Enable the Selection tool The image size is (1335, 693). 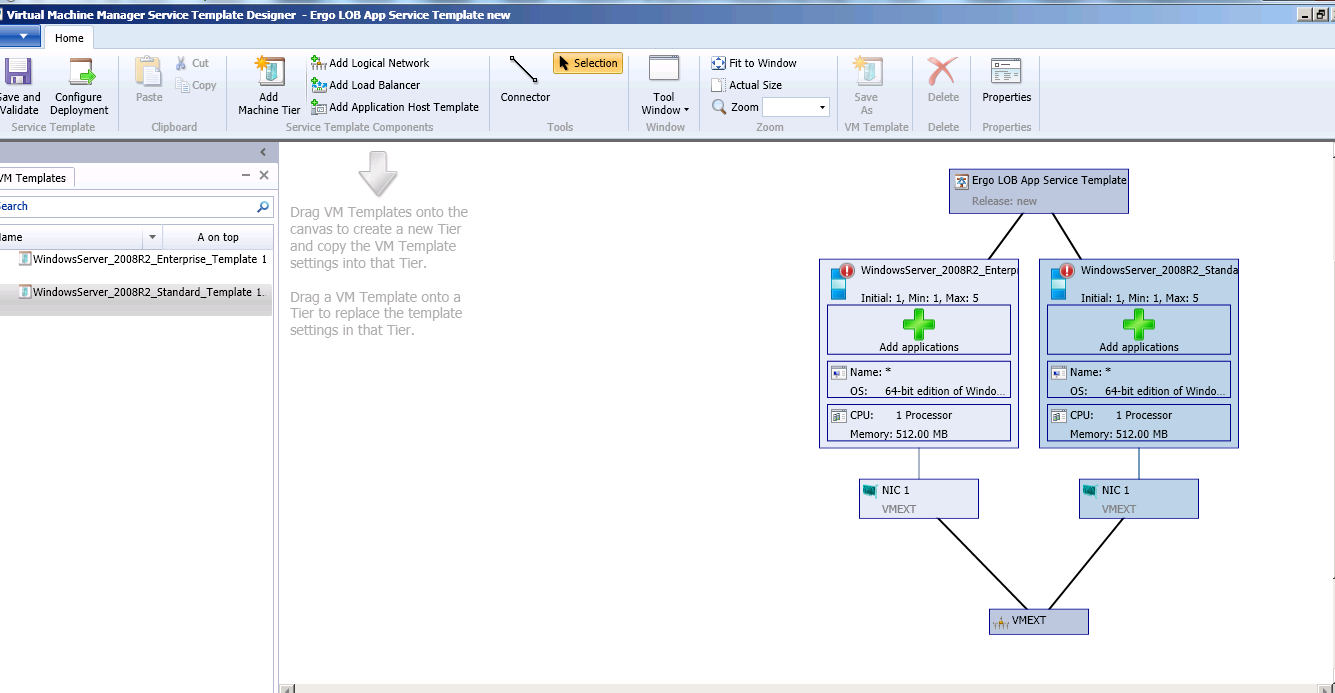click(588, 62)
